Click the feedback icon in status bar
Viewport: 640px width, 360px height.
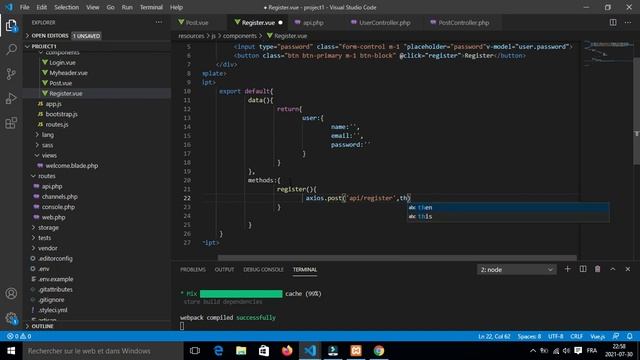coord(616,336)
